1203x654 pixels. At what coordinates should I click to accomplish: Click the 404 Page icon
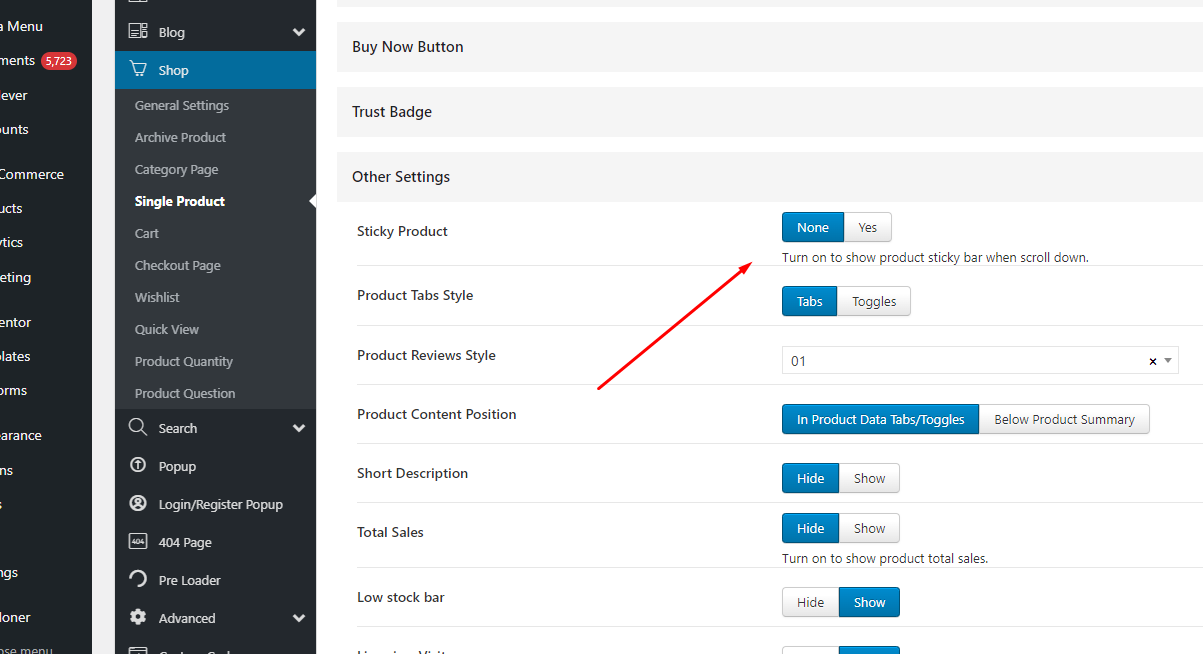coord(138,542)
